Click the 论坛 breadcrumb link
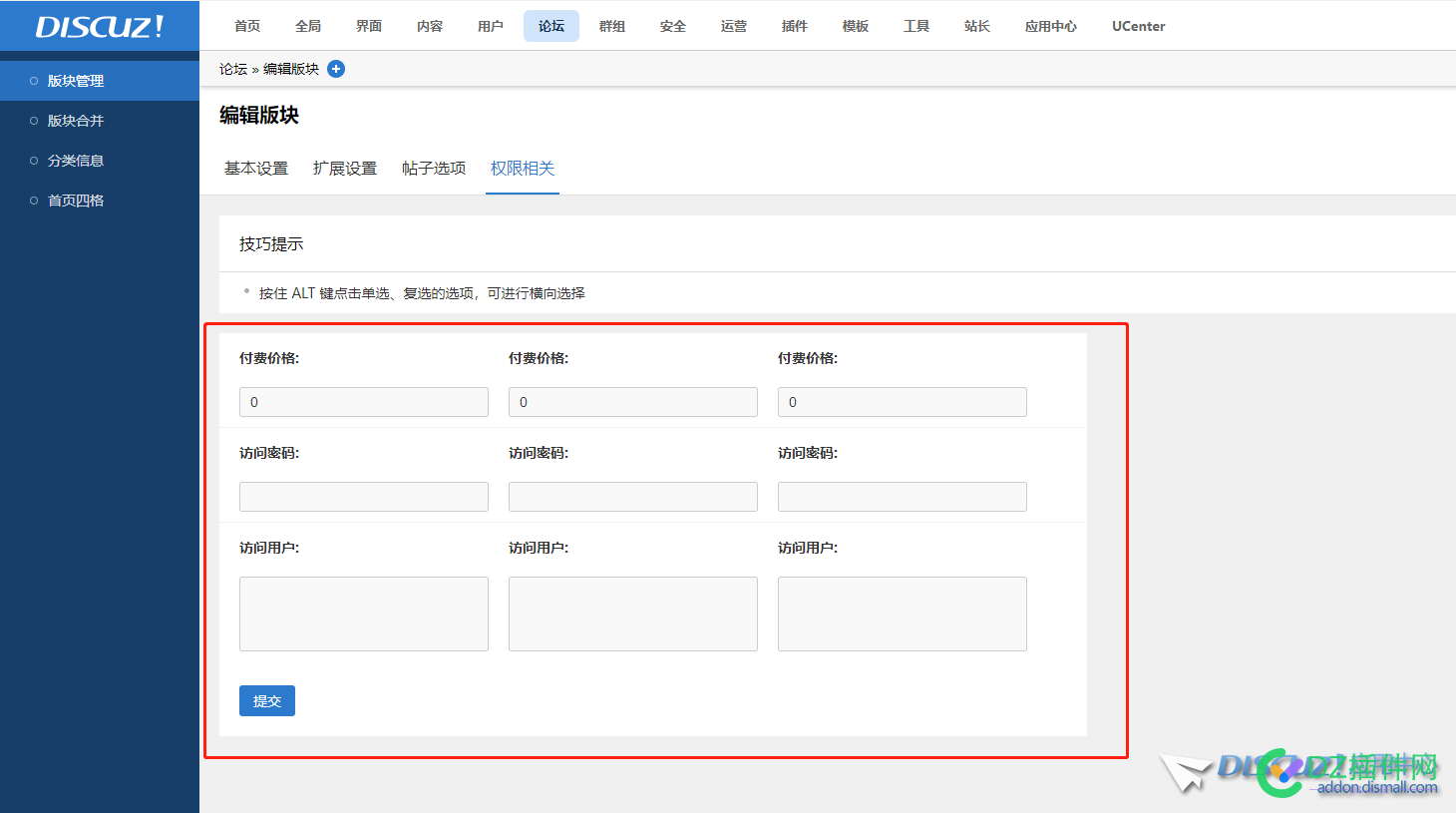The height and width of the screenshot is (813, 1456). pos(233,69)
